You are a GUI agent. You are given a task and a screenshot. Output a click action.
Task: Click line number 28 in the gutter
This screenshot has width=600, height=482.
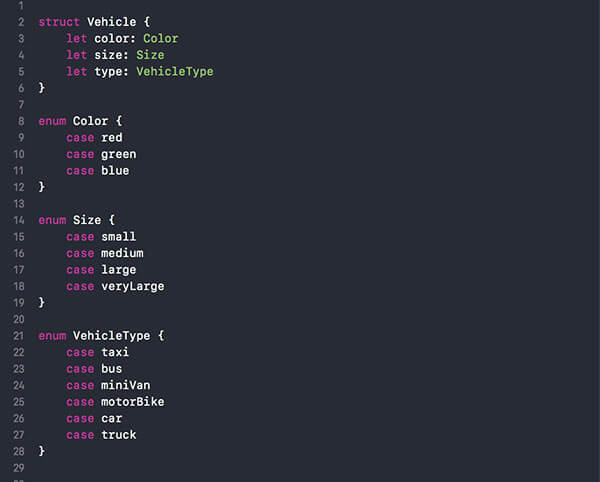point(20,451)
